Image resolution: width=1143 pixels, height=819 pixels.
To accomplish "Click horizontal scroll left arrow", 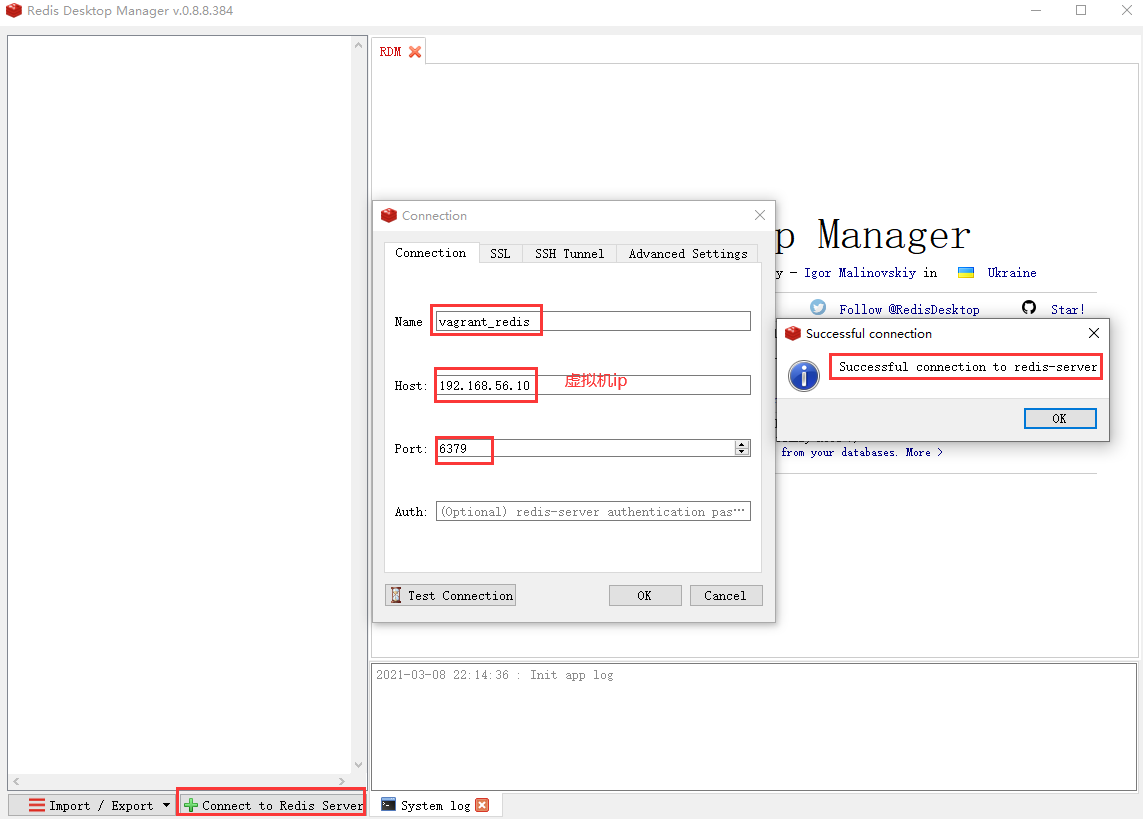I will click(16, 781).
